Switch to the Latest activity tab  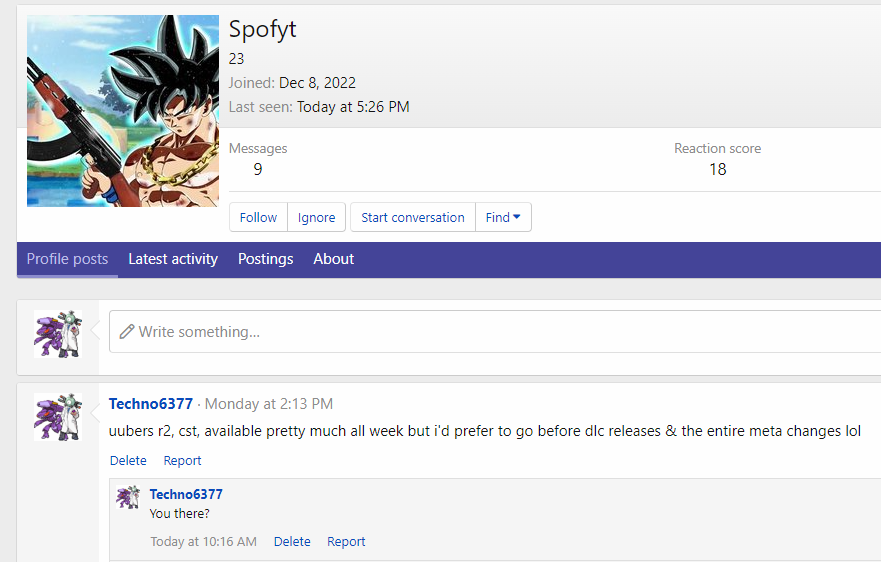pyautogui.click(x=172, y=259)
